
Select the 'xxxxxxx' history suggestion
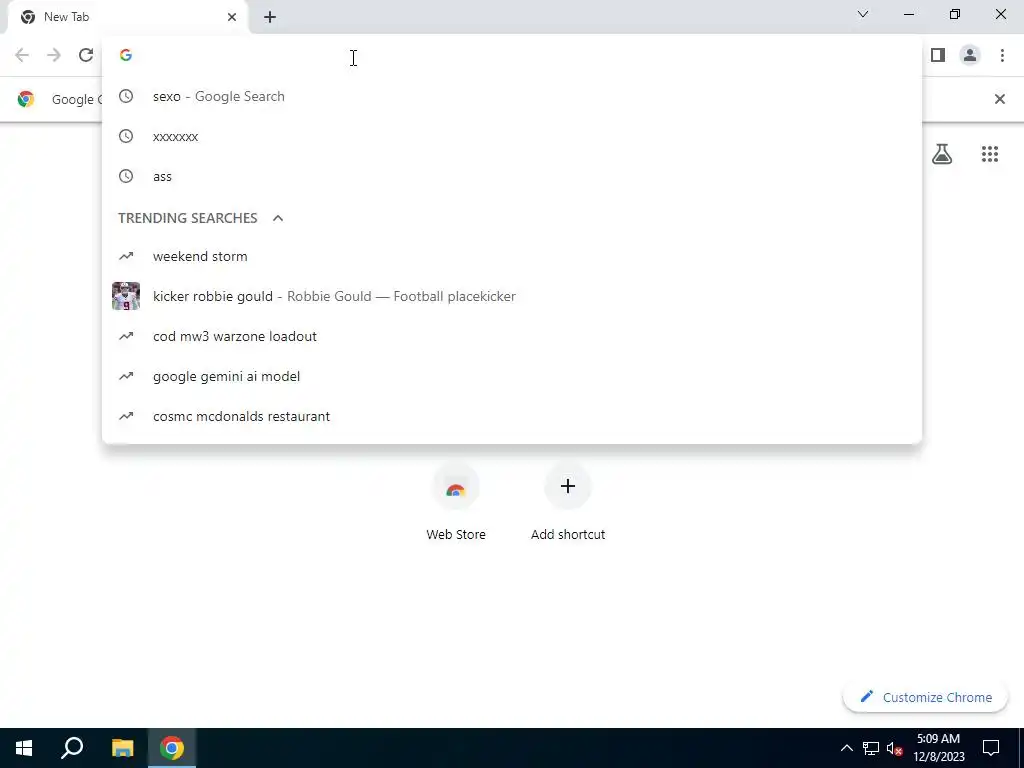point(512,136)
